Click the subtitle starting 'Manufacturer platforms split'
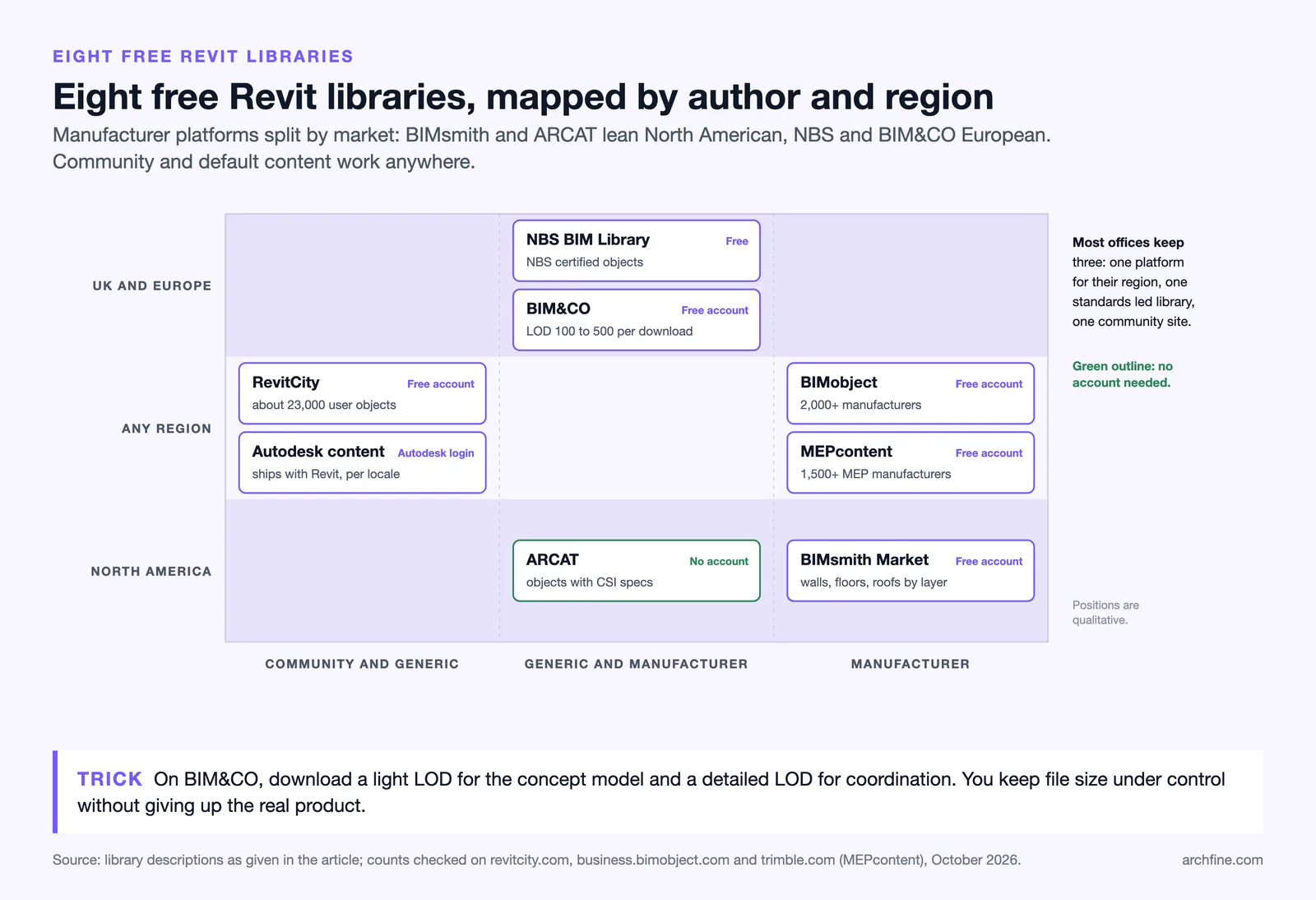This screenshot has width=1316, height=900. [552, 148]
